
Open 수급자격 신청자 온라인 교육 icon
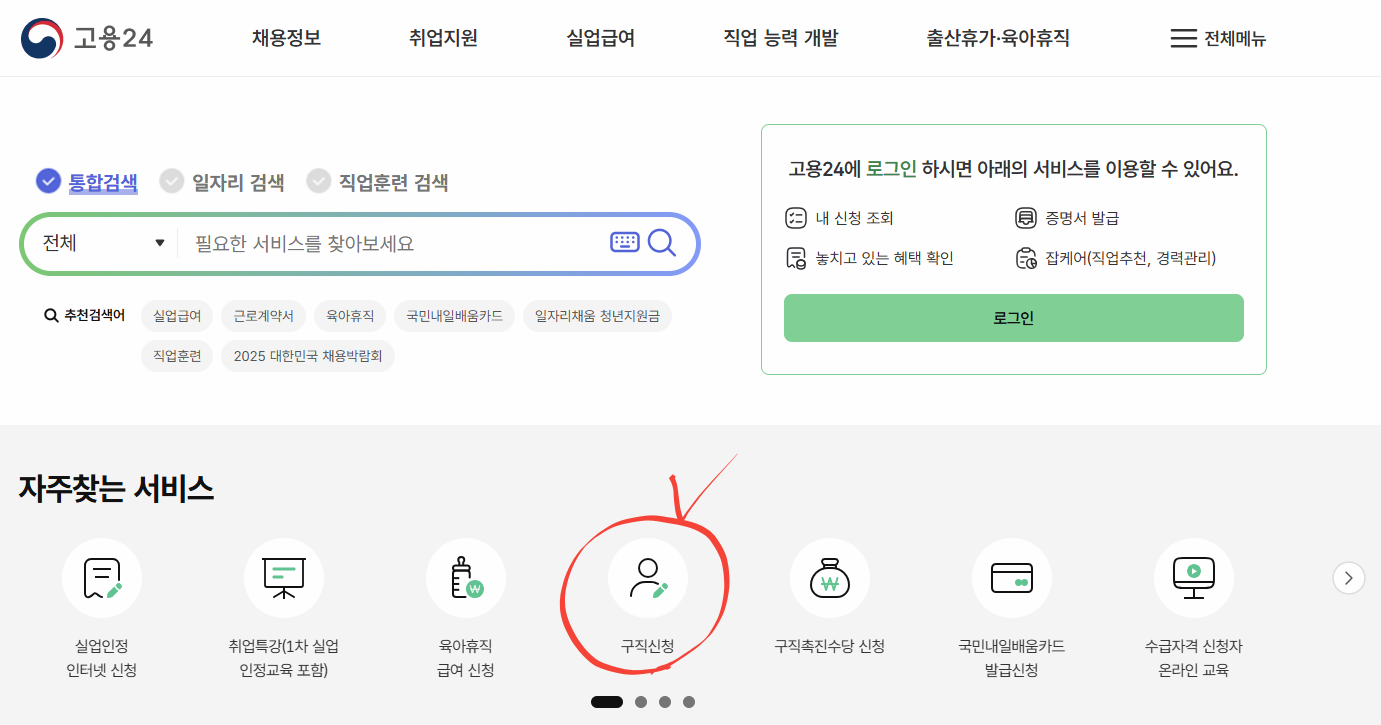click(1194, 578)
